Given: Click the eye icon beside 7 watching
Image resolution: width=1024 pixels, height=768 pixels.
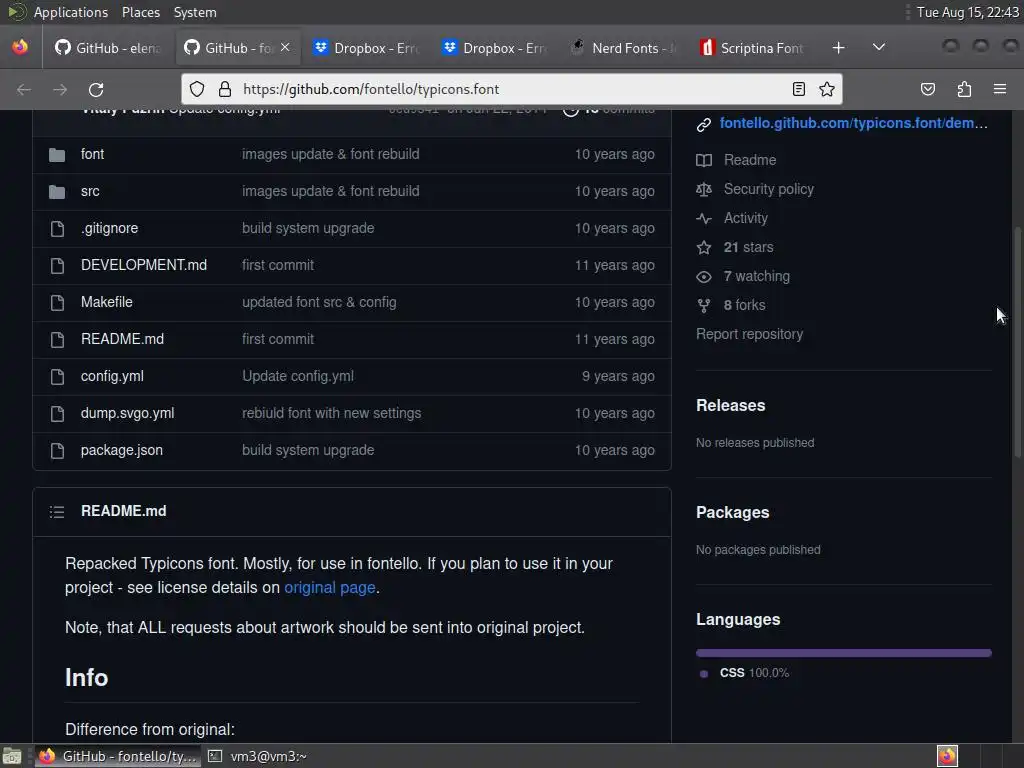Looking at the screenshot, I should [703, 277].
